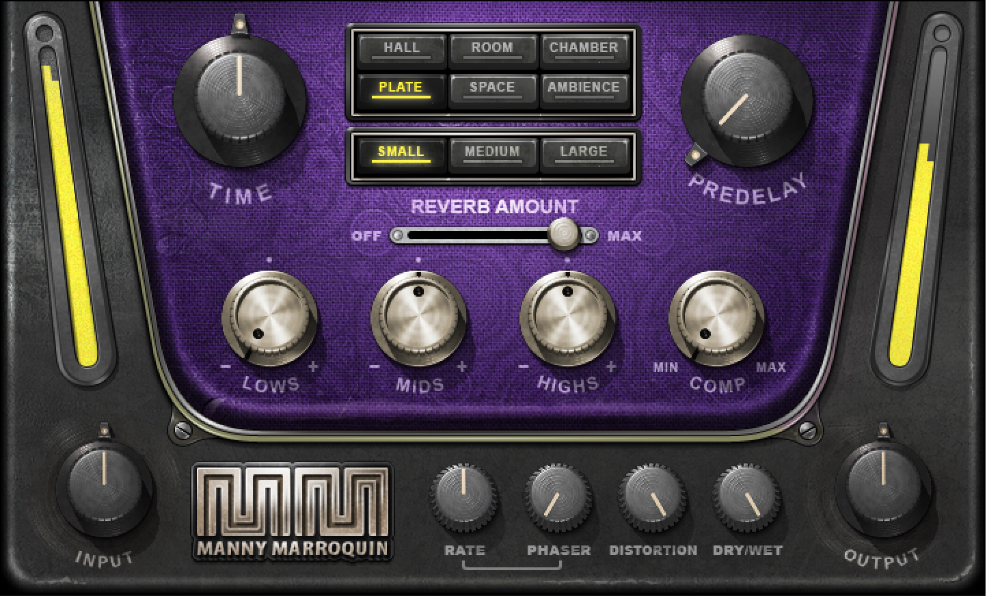Choose the Chamber reverb type
The image size is (986, 596).
click(584, 48)
